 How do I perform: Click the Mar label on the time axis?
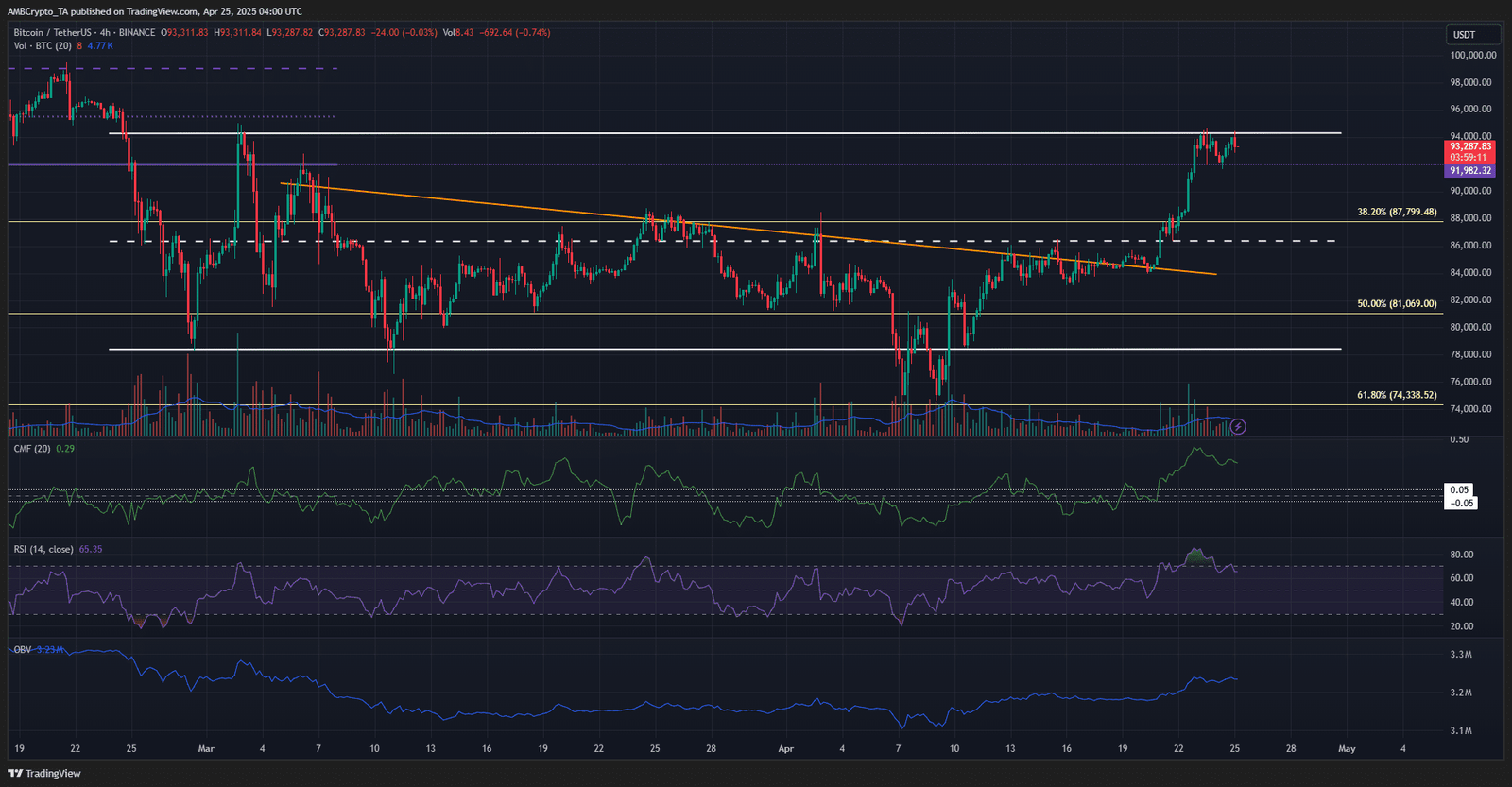click(x=206, y=748)
